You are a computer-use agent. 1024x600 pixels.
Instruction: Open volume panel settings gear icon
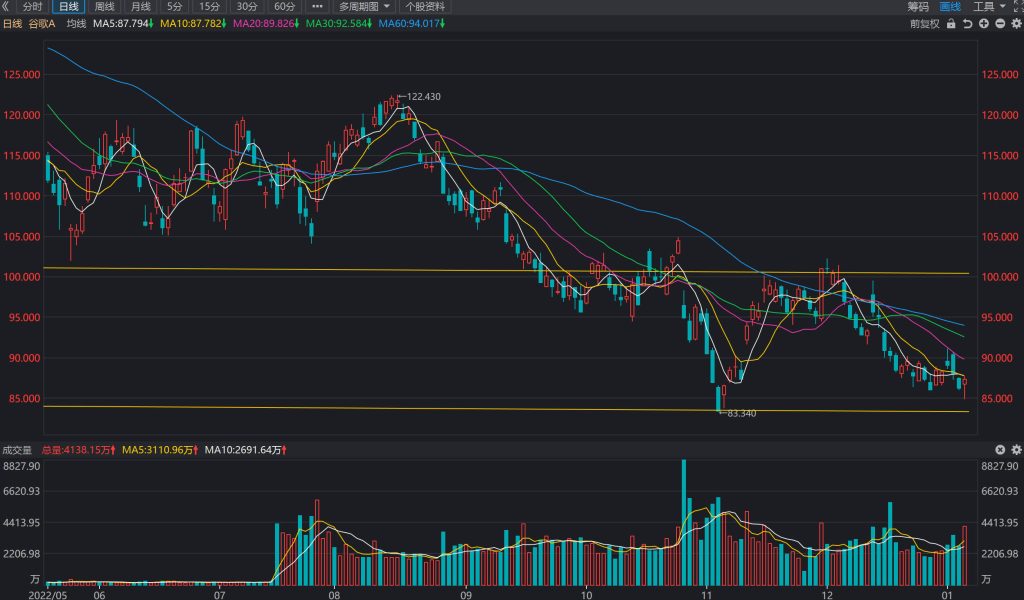tap(1016, 450)
